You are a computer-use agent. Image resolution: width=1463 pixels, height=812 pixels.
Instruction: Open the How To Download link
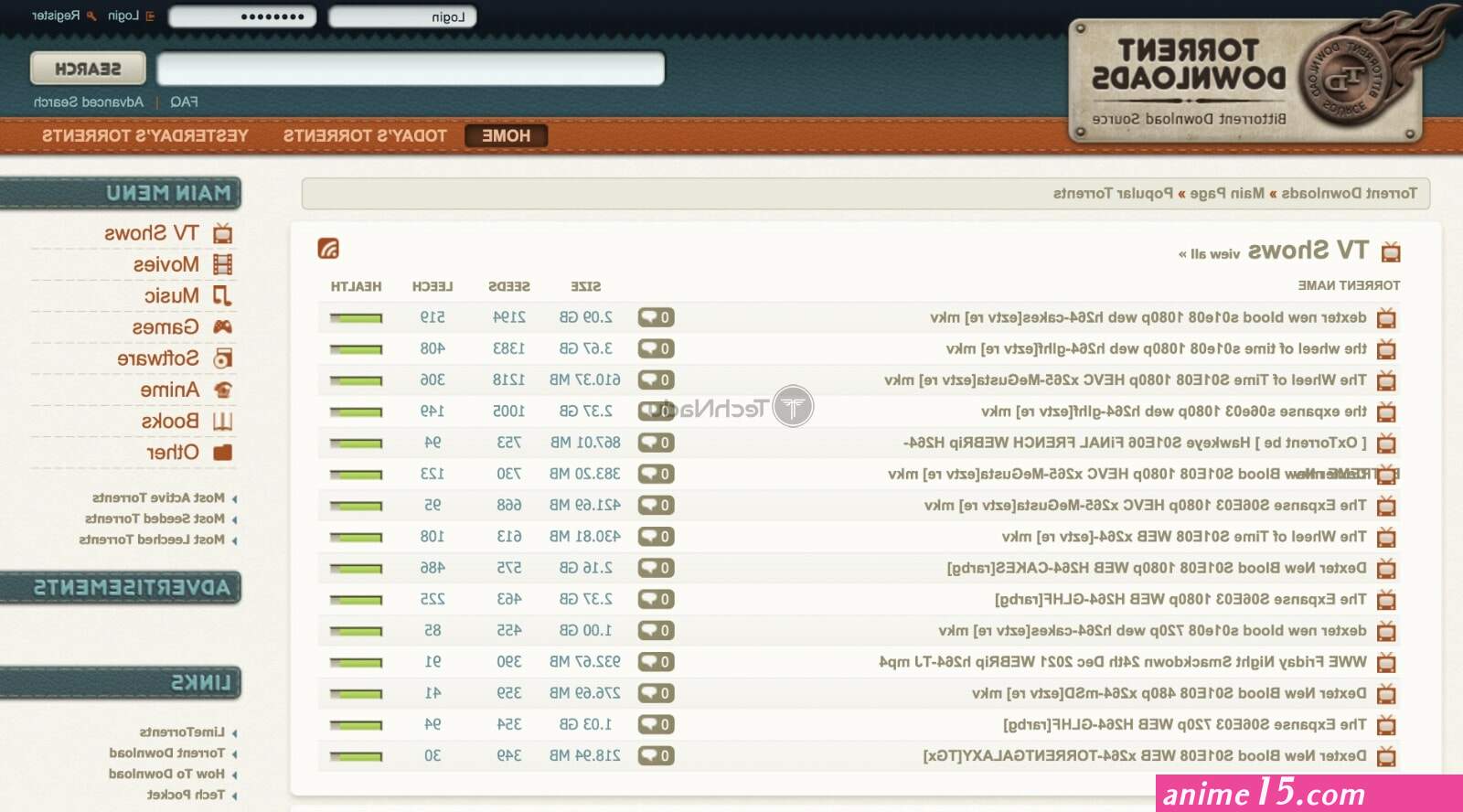pyautogui.click(x=166, y=774)
